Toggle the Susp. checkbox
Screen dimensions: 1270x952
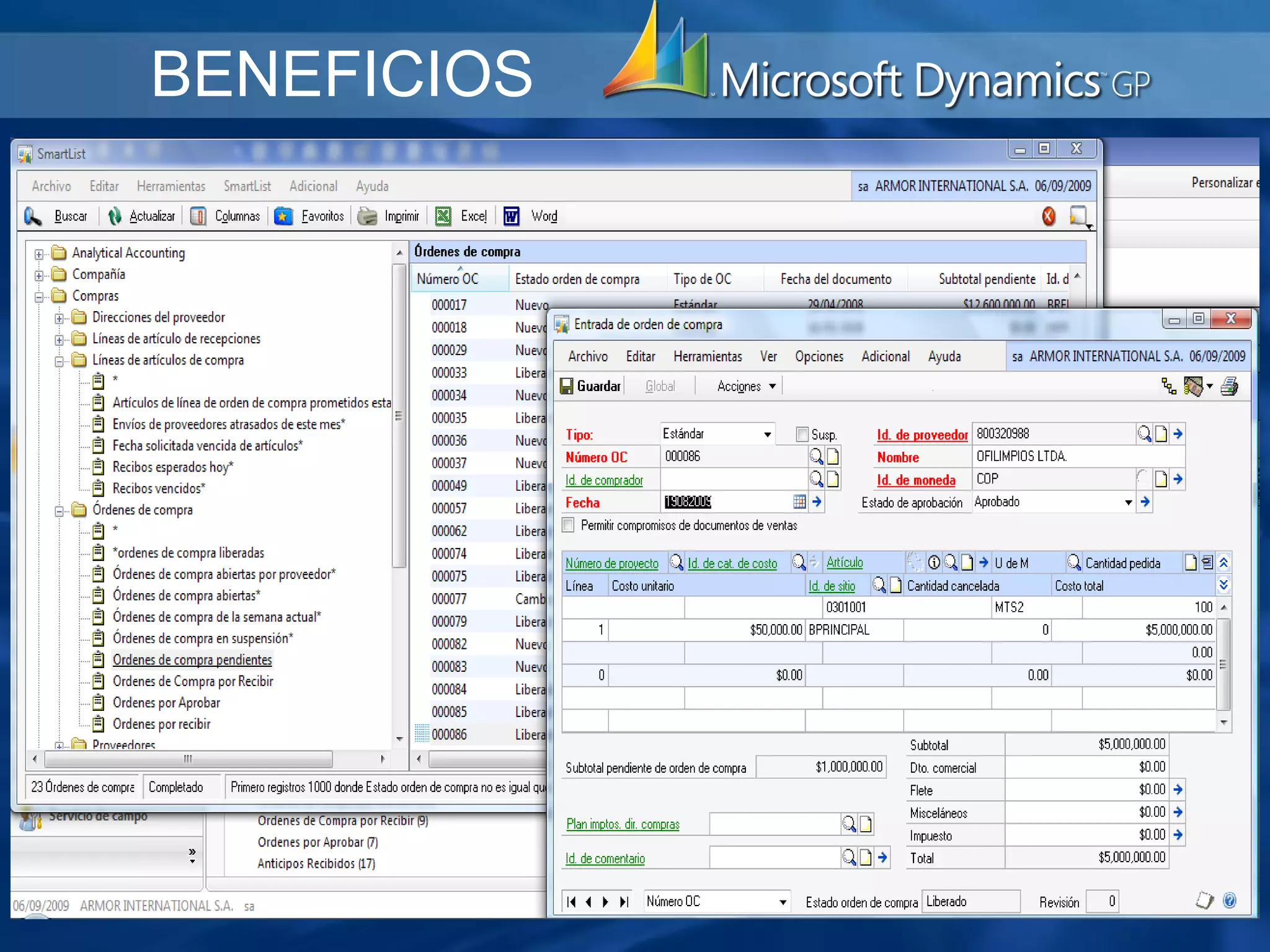(x=802, y=434)
